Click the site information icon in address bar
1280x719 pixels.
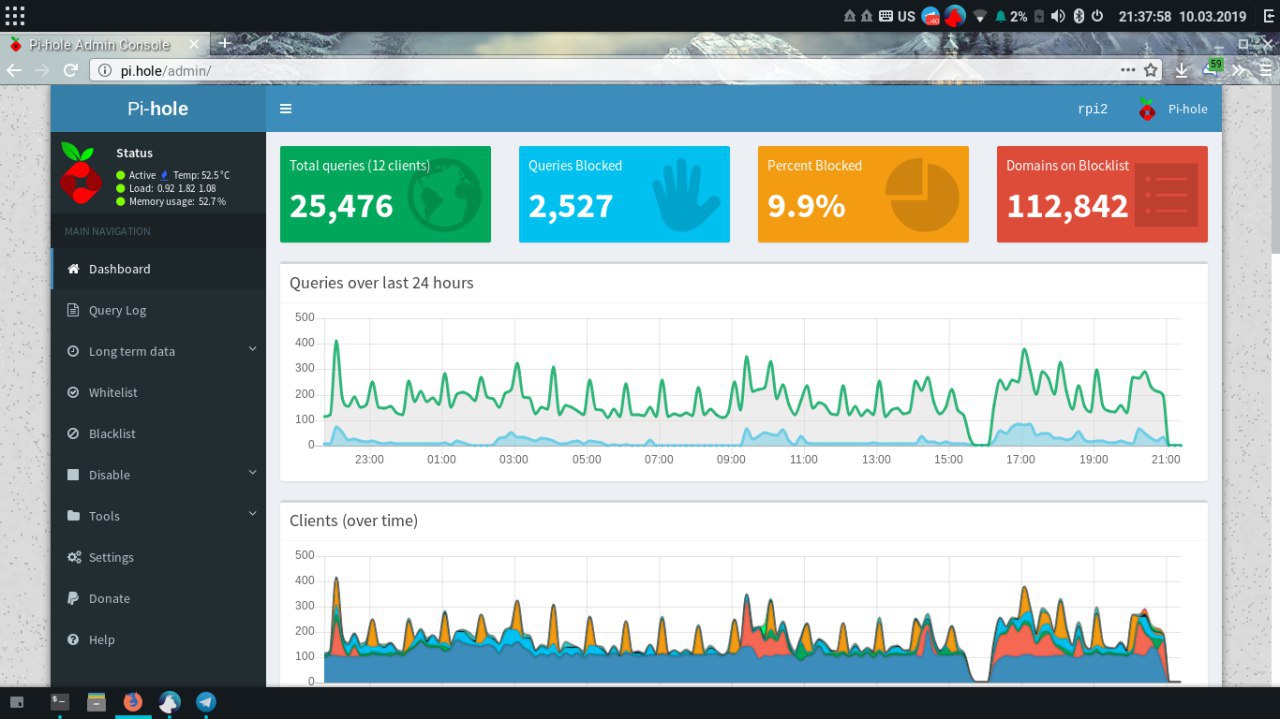click(x=105, y=70)
